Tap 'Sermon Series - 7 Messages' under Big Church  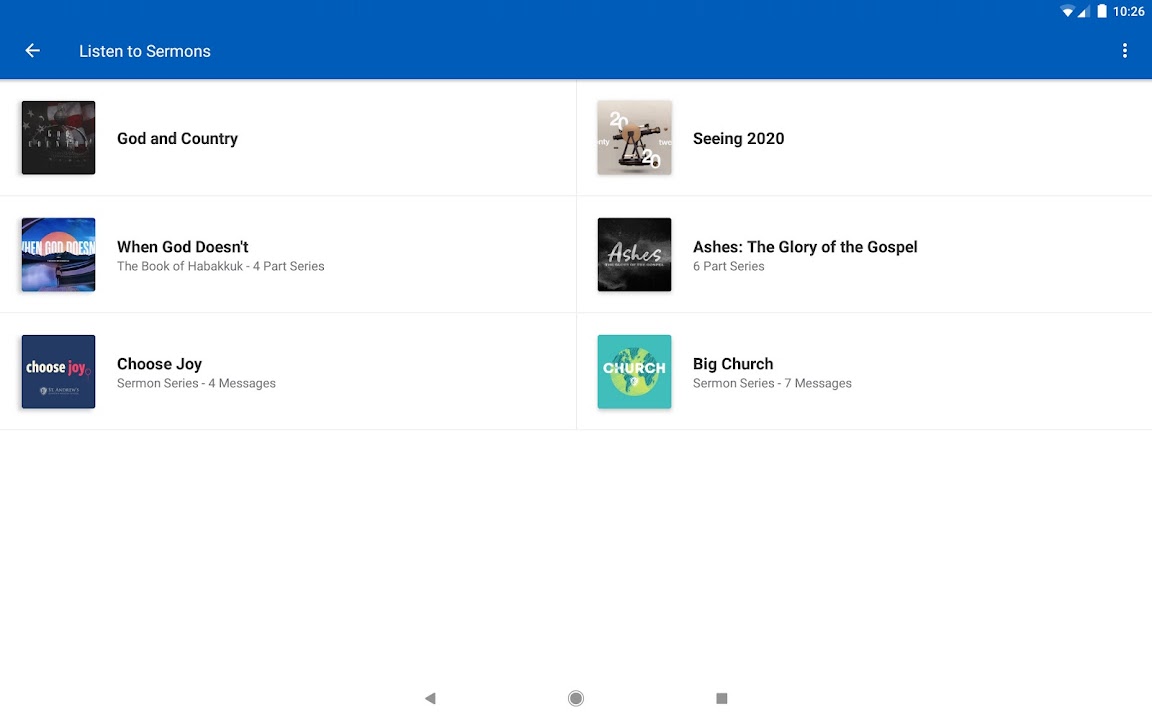772,383
